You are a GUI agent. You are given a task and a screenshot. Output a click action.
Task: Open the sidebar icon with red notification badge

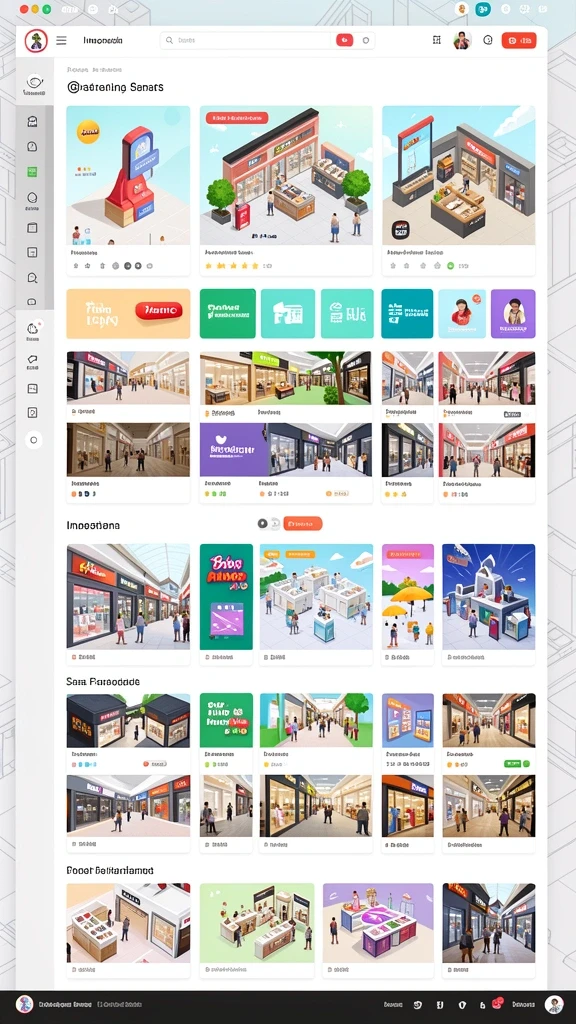pos(33,328)
